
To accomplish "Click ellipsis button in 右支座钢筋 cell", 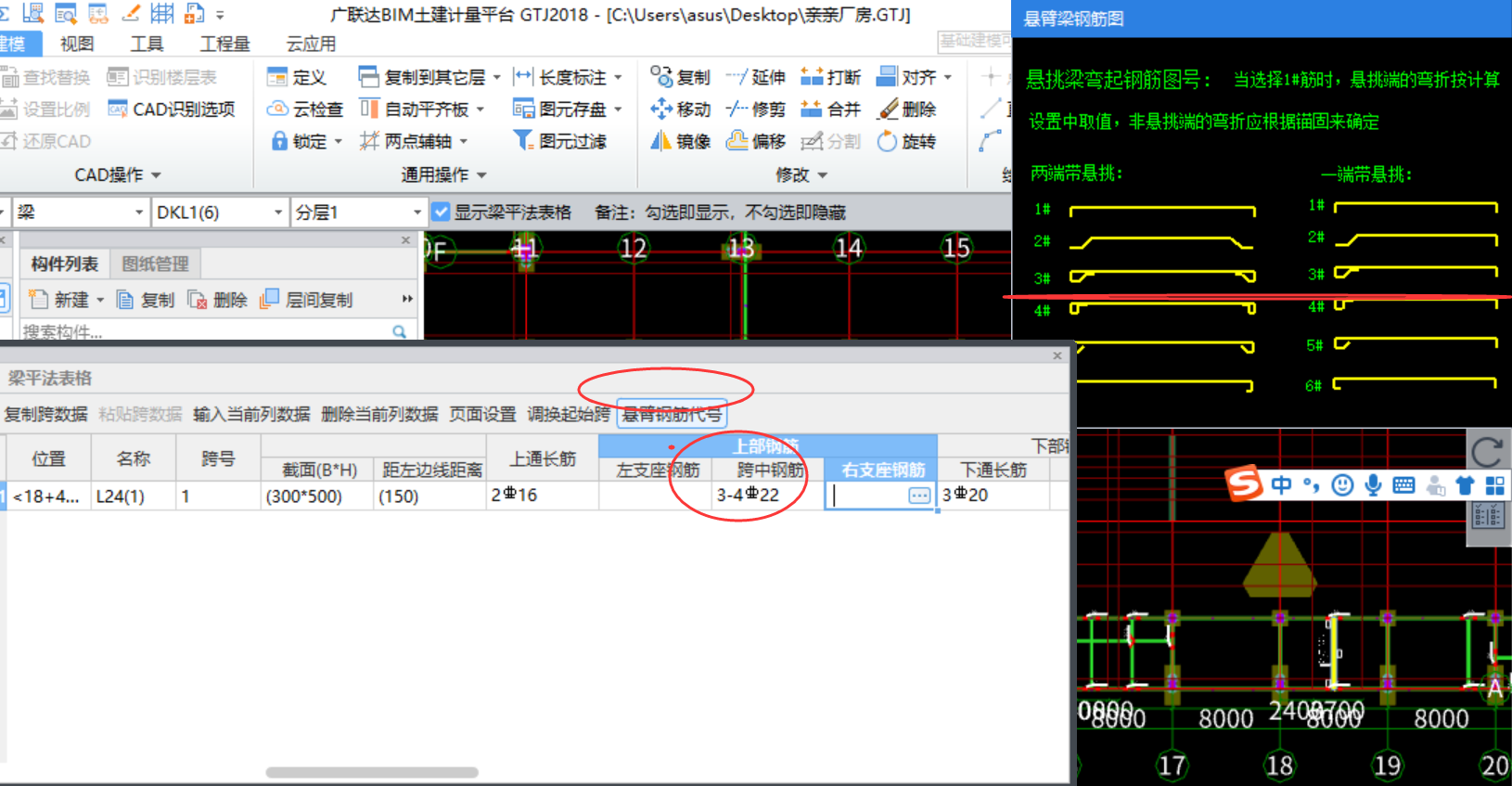I will [919, 496].
